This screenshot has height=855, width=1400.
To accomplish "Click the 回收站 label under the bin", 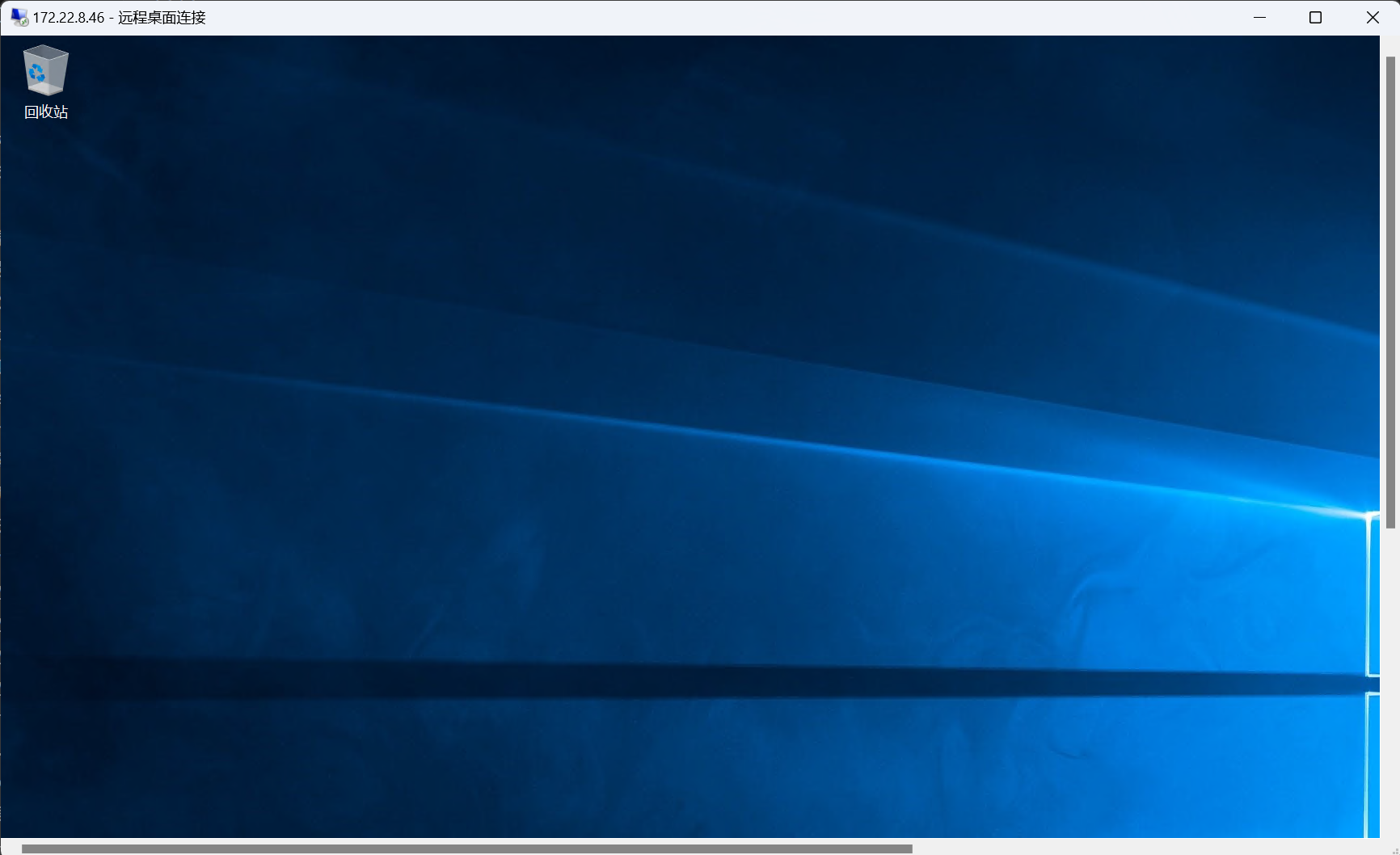I will 46,112.
